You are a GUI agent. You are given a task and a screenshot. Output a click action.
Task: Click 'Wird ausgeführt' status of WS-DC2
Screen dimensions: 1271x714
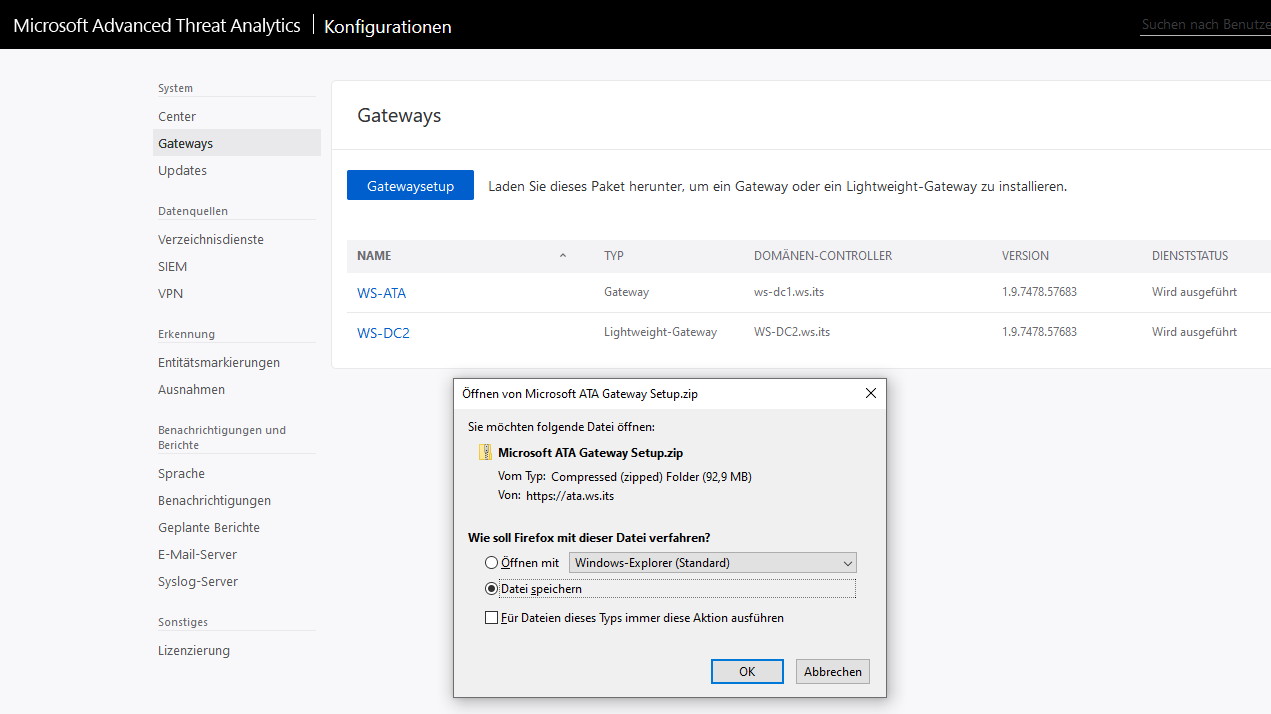point(1194,332)
